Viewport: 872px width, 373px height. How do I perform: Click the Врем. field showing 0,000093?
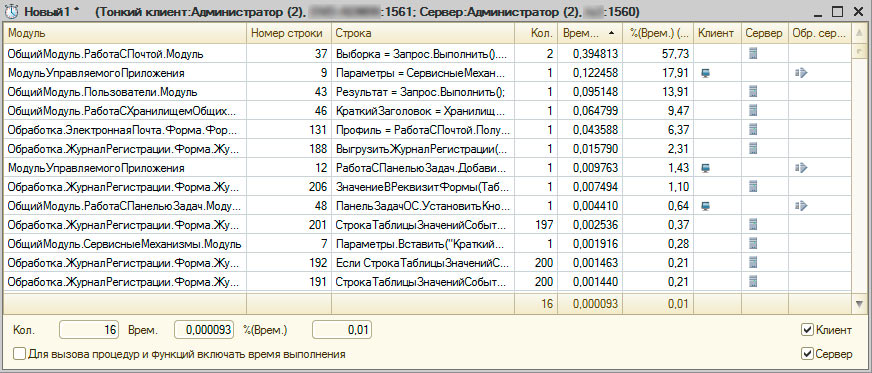[x=204, y=330]
